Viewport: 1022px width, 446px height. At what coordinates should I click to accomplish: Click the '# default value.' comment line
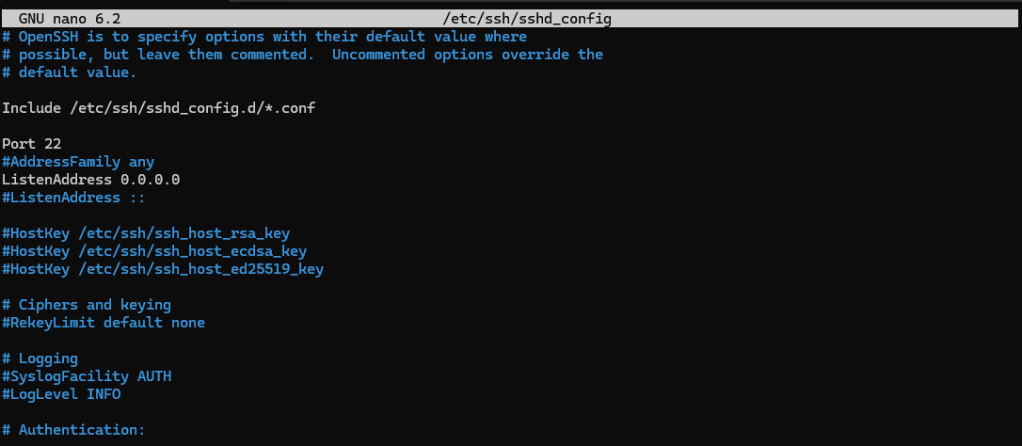70,73
